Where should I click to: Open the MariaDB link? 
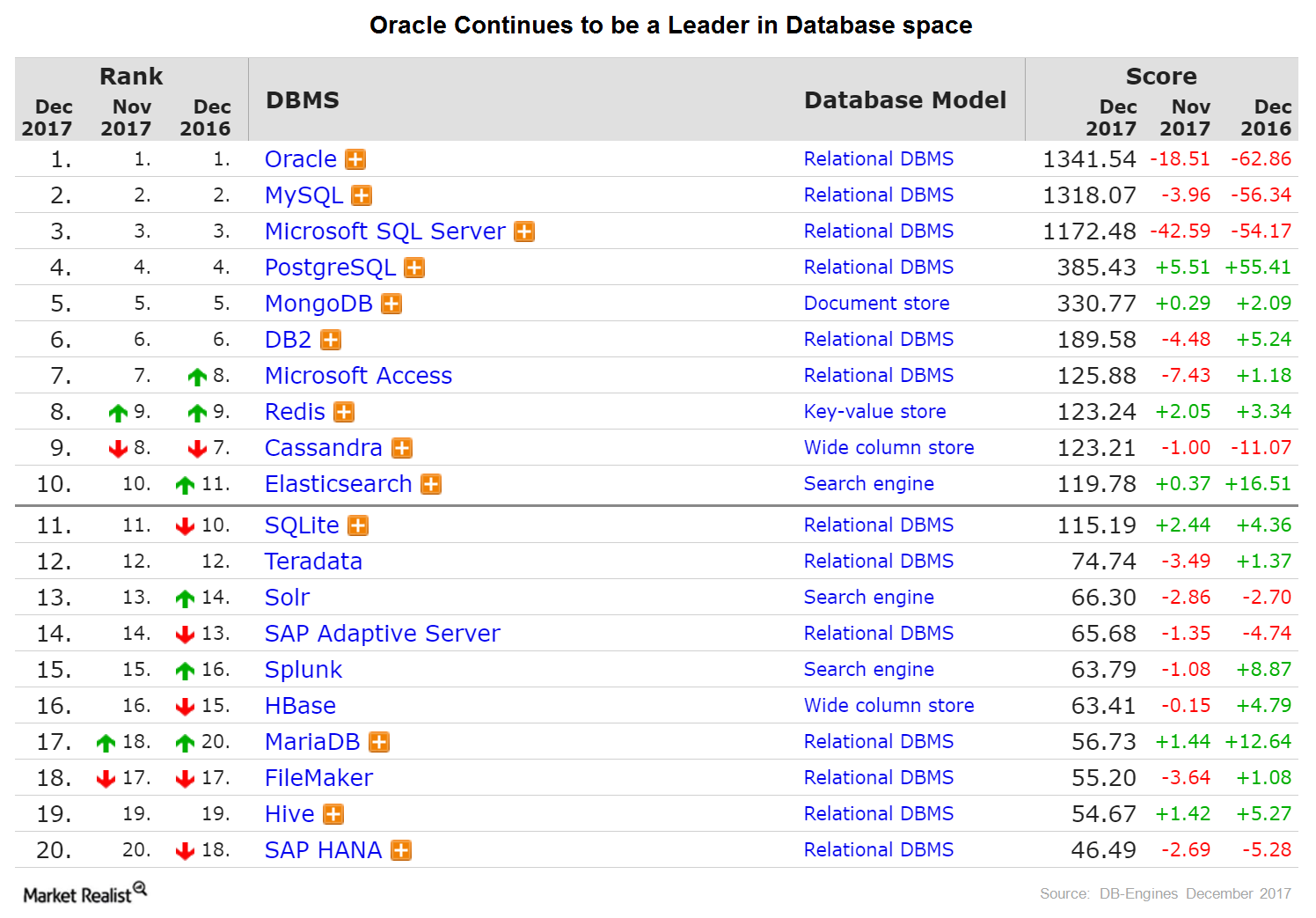click(313, 742)
